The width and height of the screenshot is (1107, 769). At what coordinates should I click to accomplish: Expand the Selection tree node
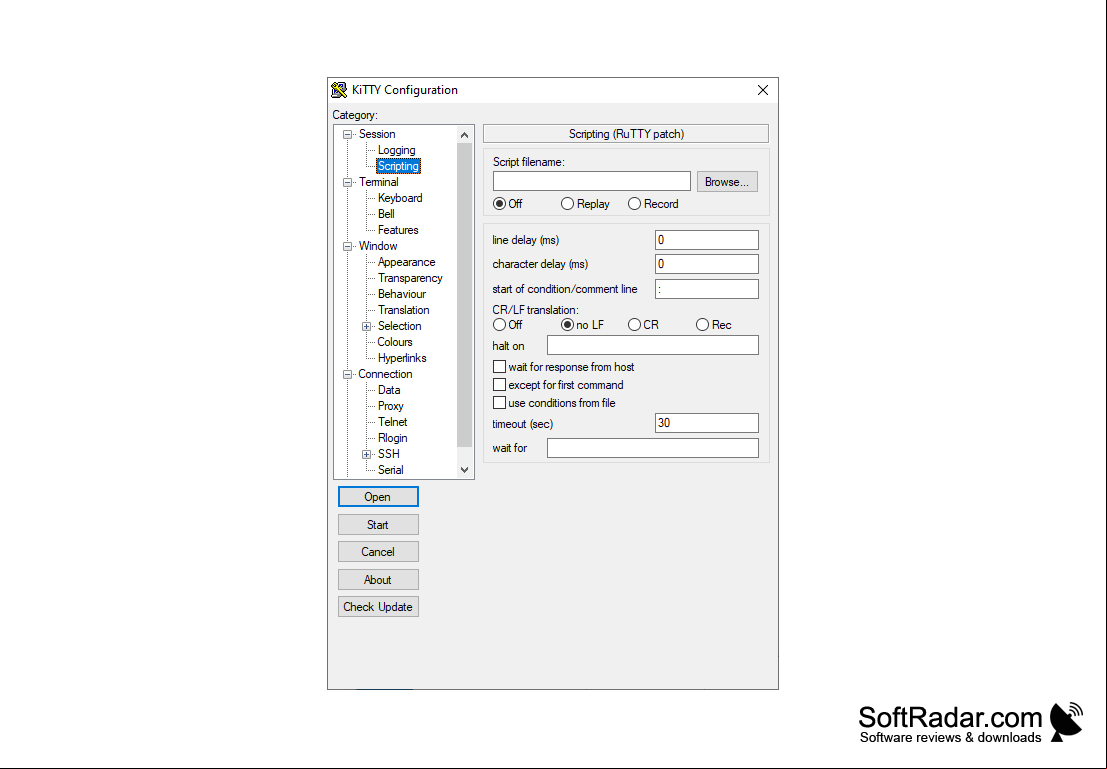click(x=366, y=326)
